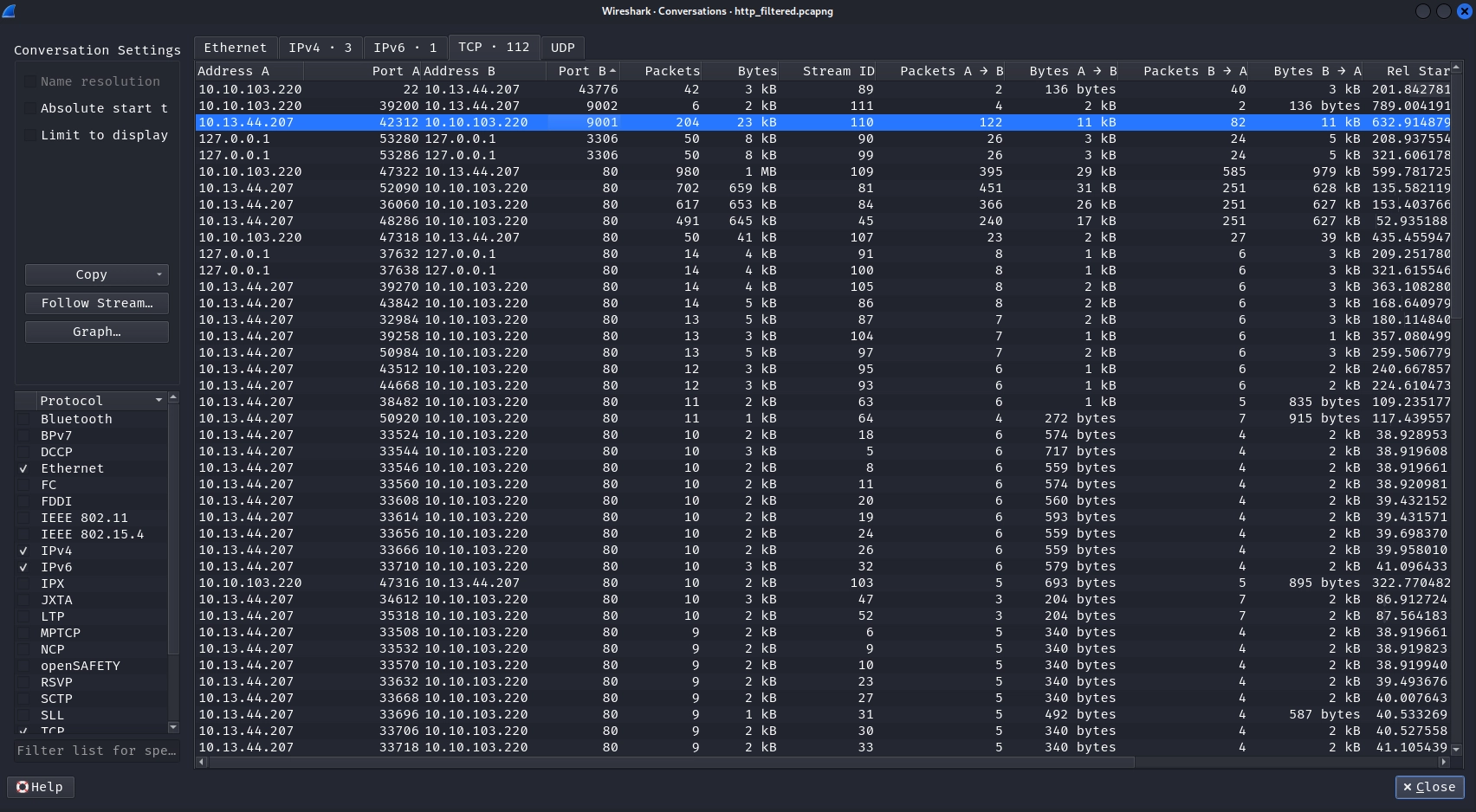Uncheck the Ethernet protocol checkbox
Image resolution: width=1476 pixels, height=812 pixels.
pos(24,468)
